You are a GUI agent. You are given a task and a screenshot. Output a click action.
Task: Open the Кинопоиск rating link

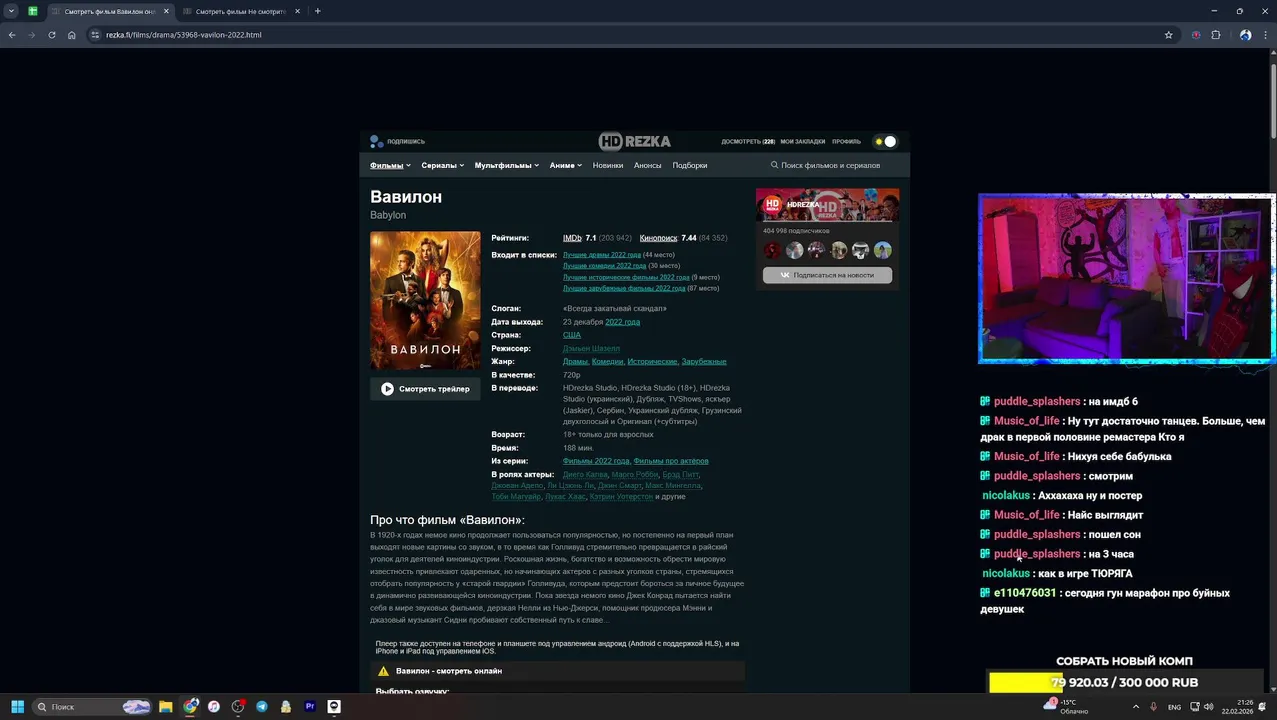(x=658, y=238)
